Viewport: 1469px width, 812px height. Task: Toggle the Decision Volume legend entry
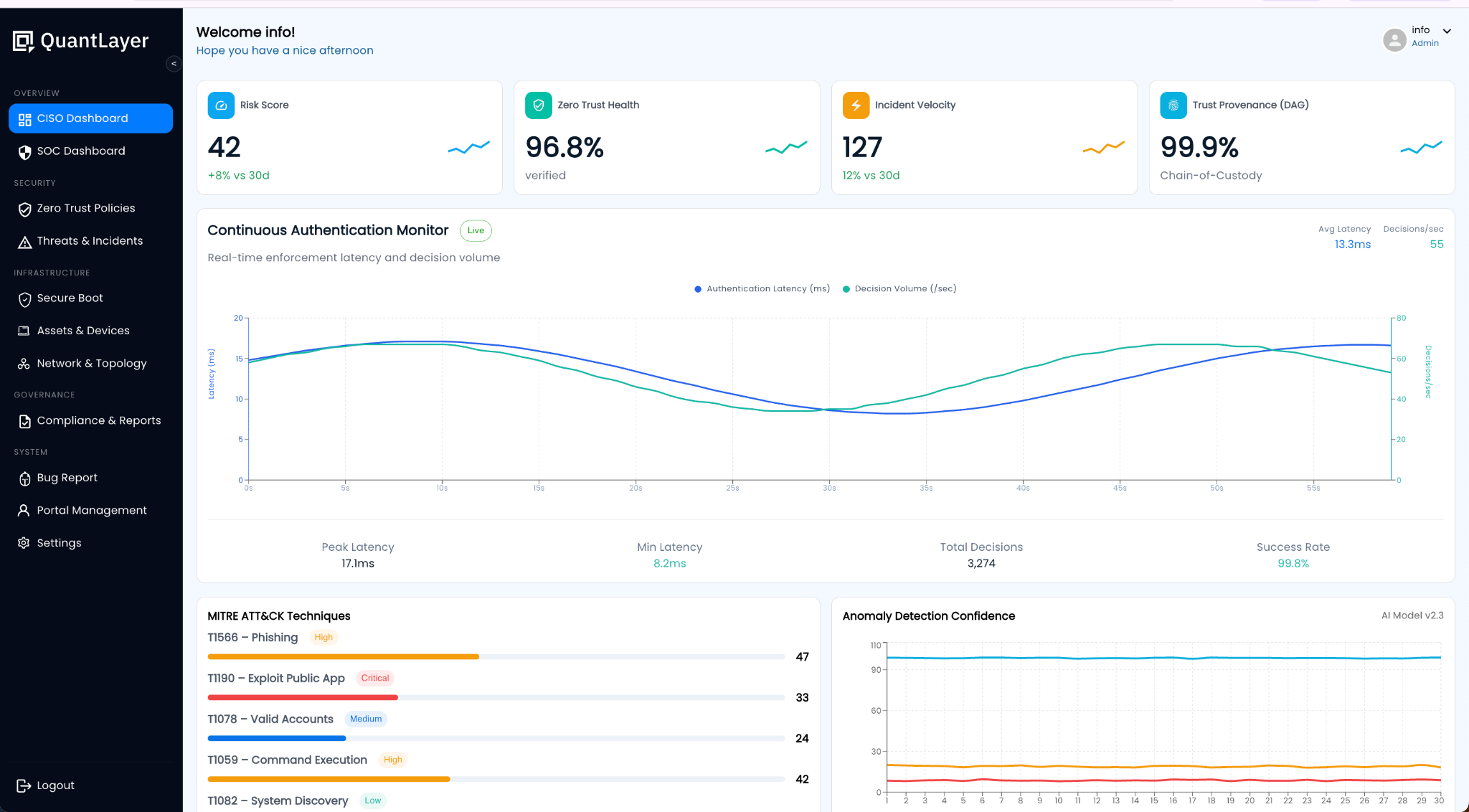point(899,288)
